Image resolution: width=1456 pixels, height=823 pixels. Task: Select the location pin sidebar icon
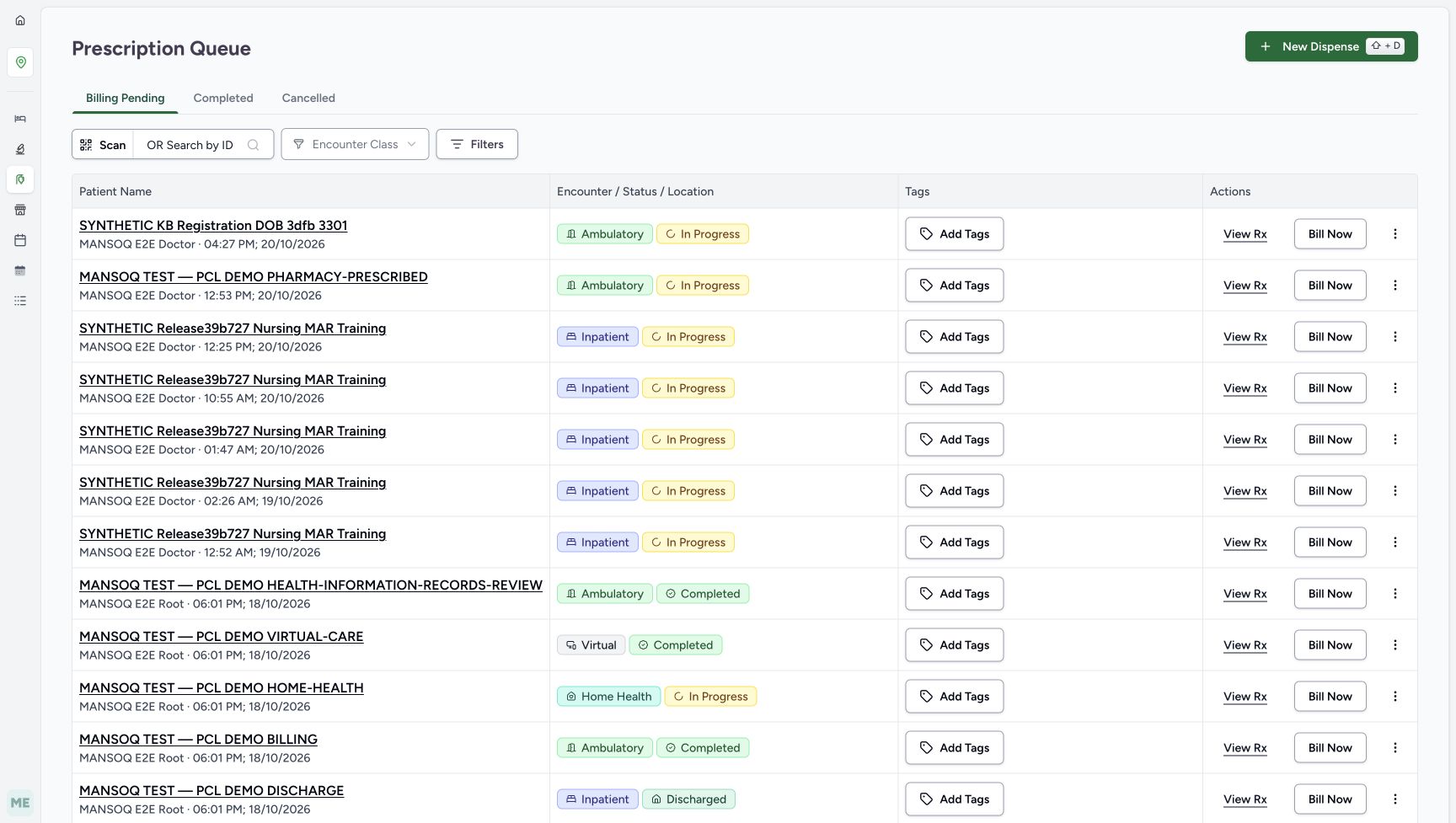pyautogui.click(x=20, y=62)
